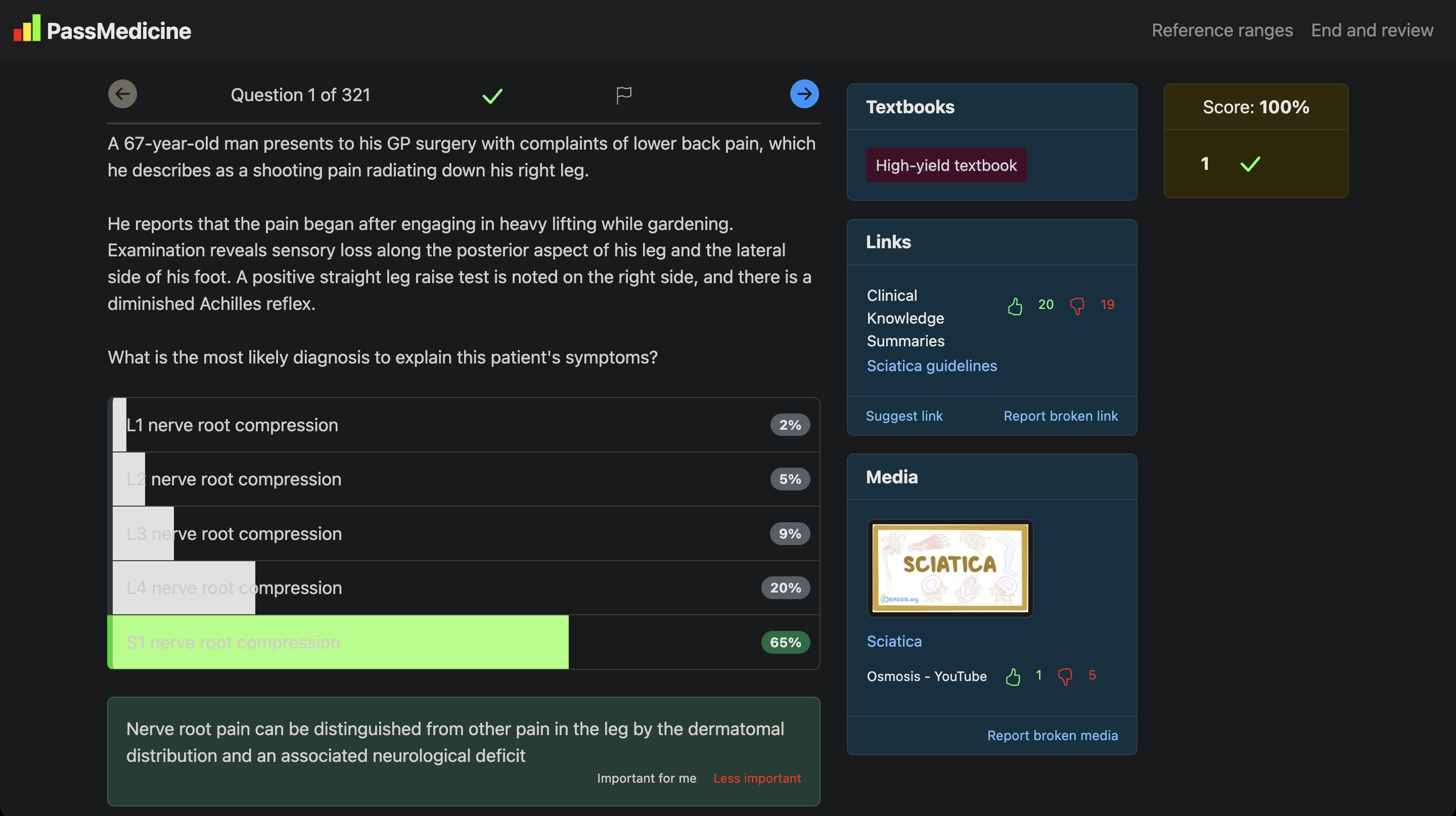Go back using the grey previous arrow

point(122,94)
